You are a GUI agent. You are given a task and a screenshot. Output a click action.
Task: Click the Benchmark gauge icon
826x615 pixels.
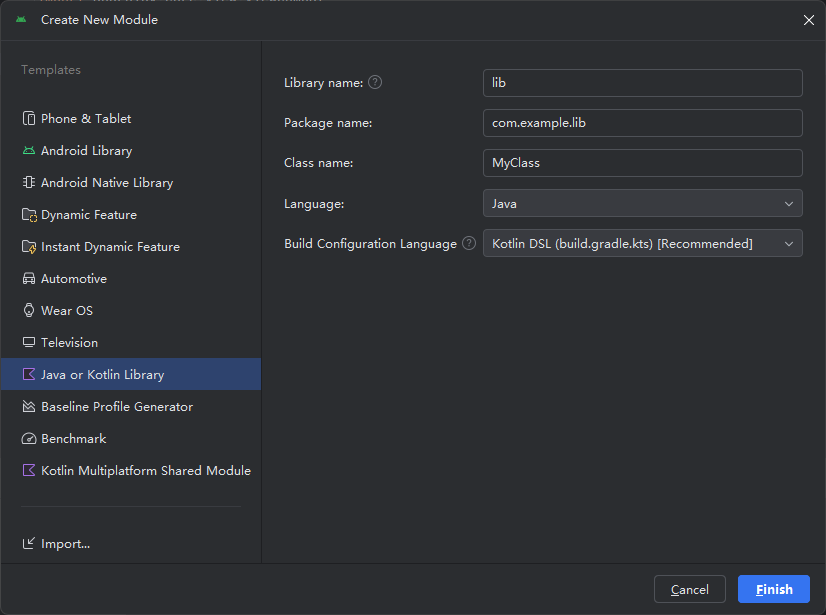(29, 439)
